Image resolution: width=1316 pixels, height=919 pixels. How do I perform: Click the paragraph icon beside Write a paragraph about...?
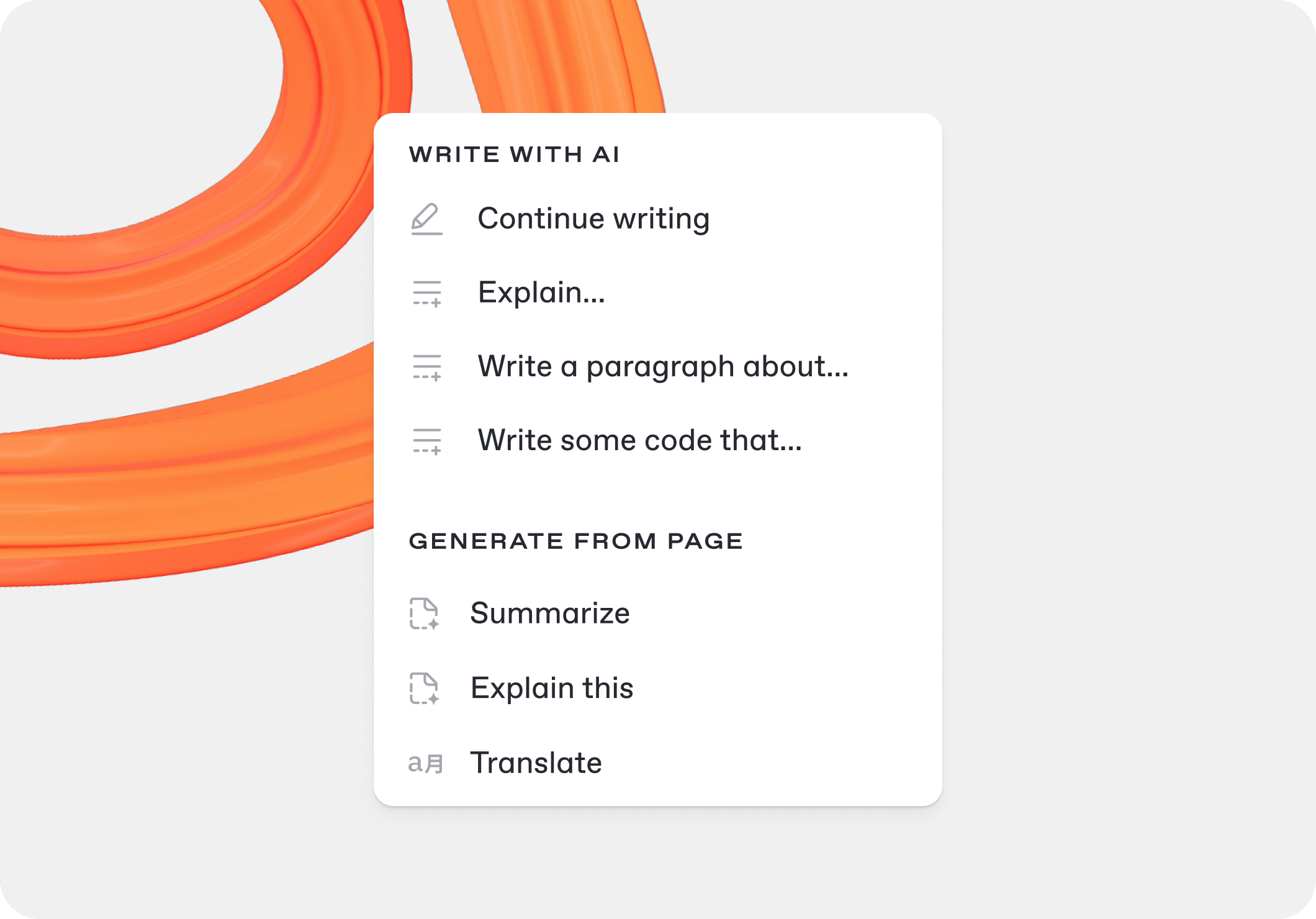pos(427,366)
